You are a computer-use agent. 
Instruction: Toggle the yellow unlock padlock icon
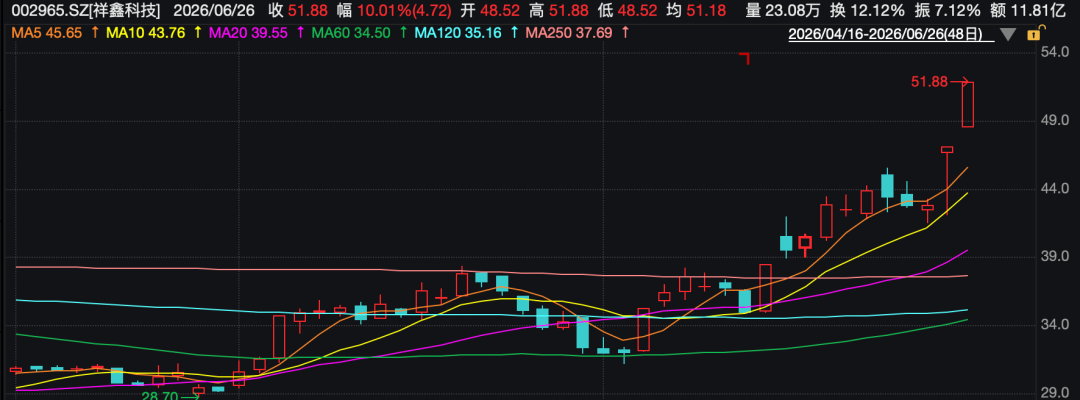pyautogui.click(x=1033, y=34)
